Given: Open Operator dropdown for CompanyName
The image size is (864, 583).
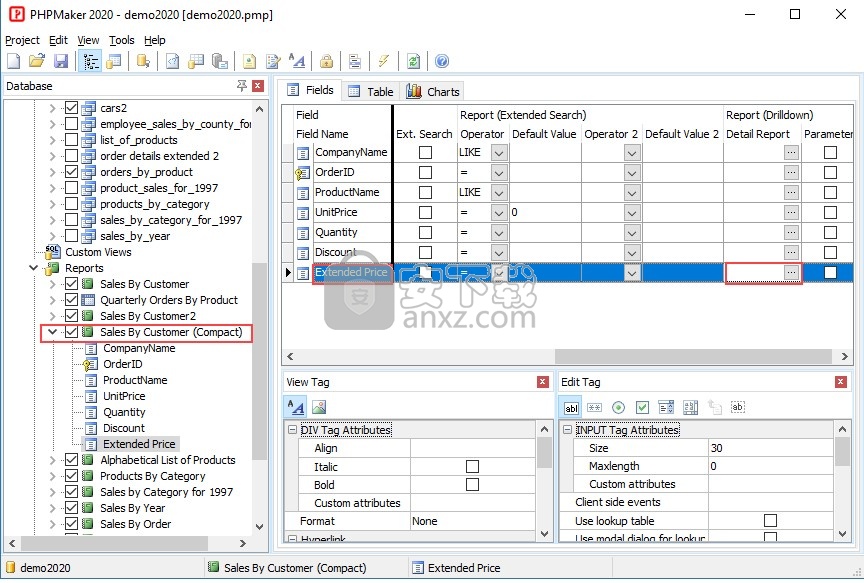Looking at the screenshot, I should [499, 153].
